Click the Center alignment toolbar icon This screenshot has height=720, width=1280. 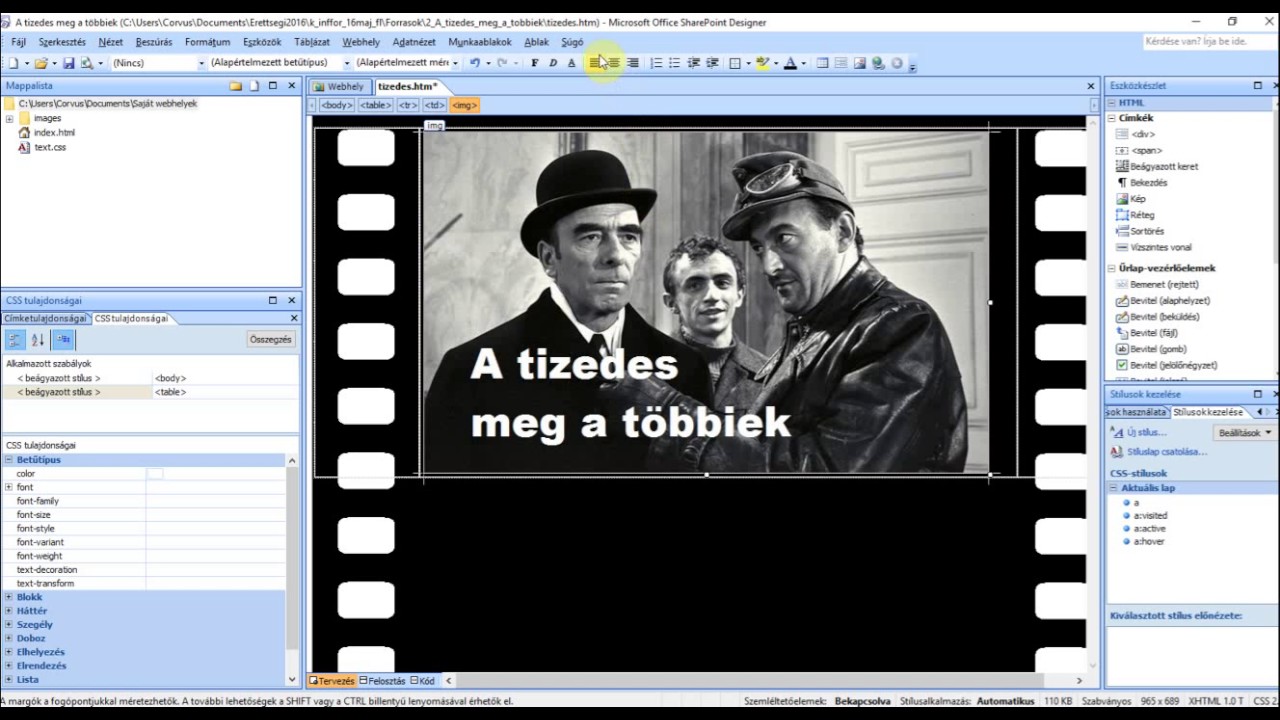click(x=614, y=63)
